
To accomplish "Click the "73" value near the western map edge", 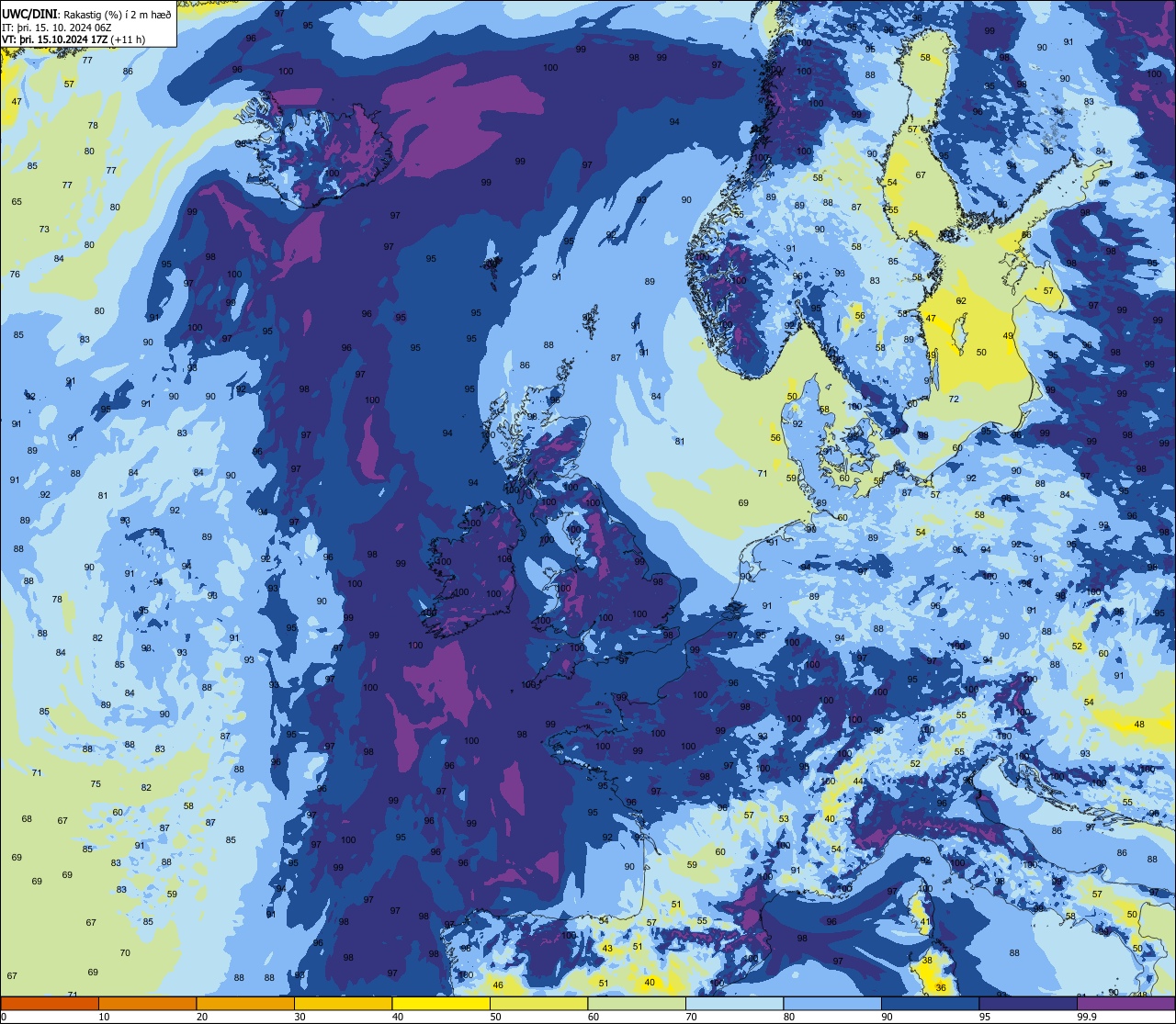I will coord(44,229).
